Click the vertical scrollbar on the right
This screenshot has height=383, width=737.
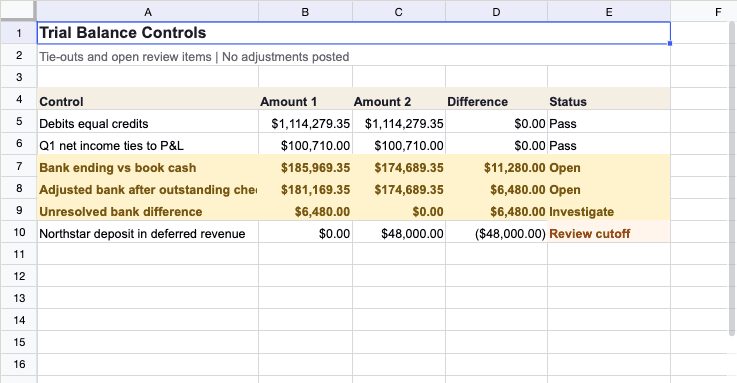(x=731, y=179)
